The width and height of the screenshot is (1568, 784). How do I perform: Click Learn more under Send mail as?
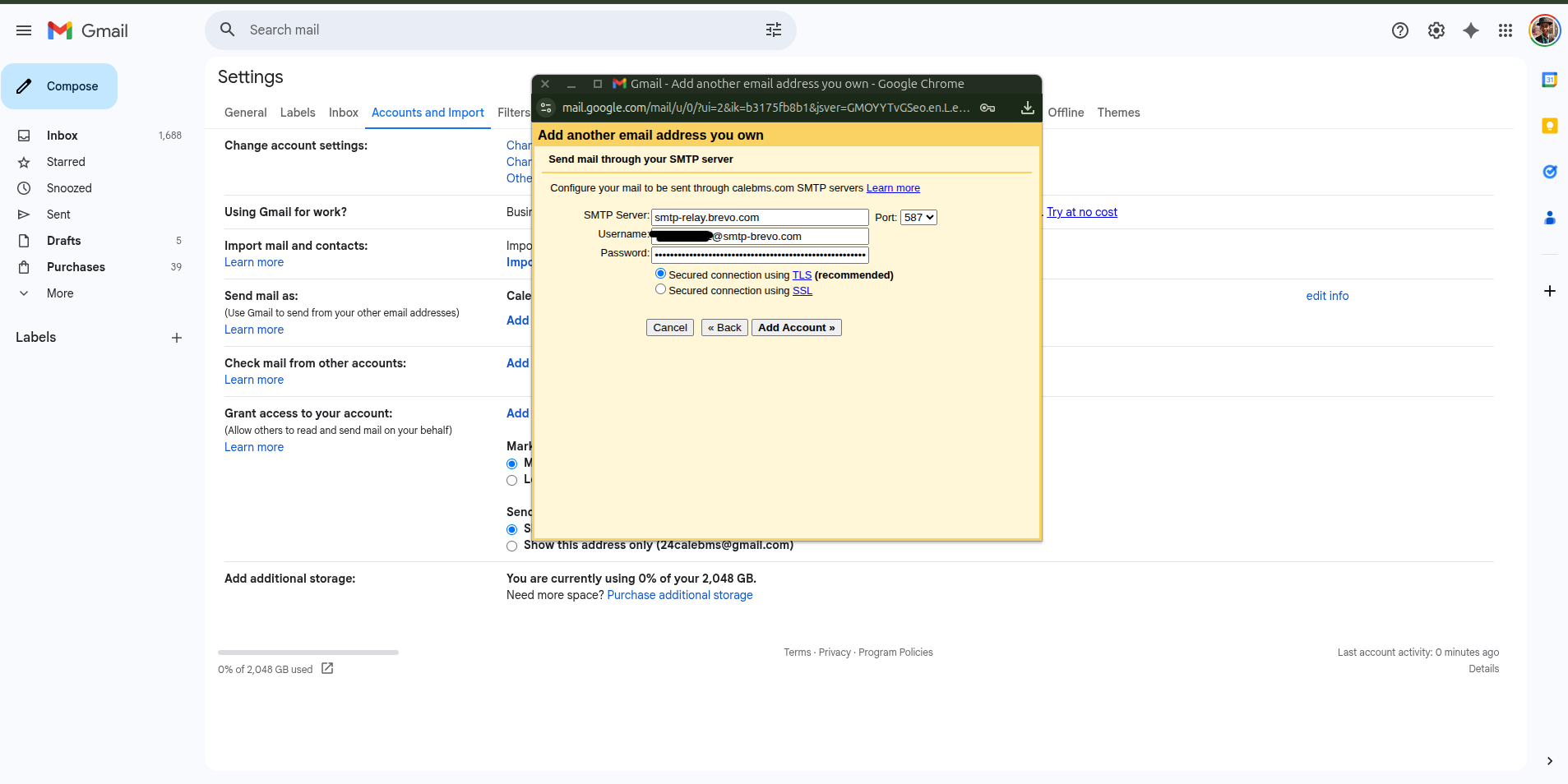tap(254, 330)
